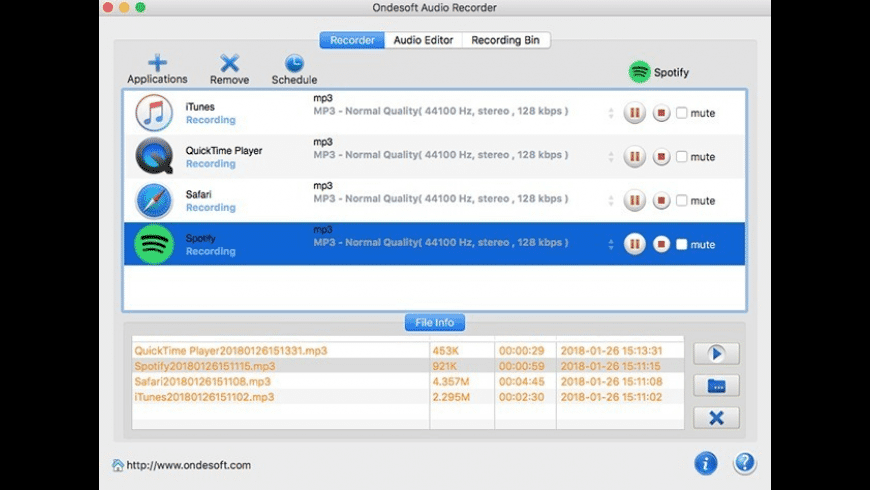
Task: Click the Safari Recording status text
Action: point(210,208)
